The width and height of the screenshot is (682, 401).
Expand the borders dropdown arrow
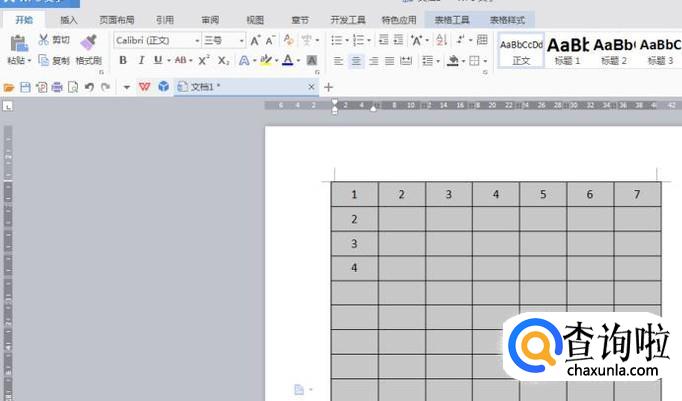click(485, 61)
